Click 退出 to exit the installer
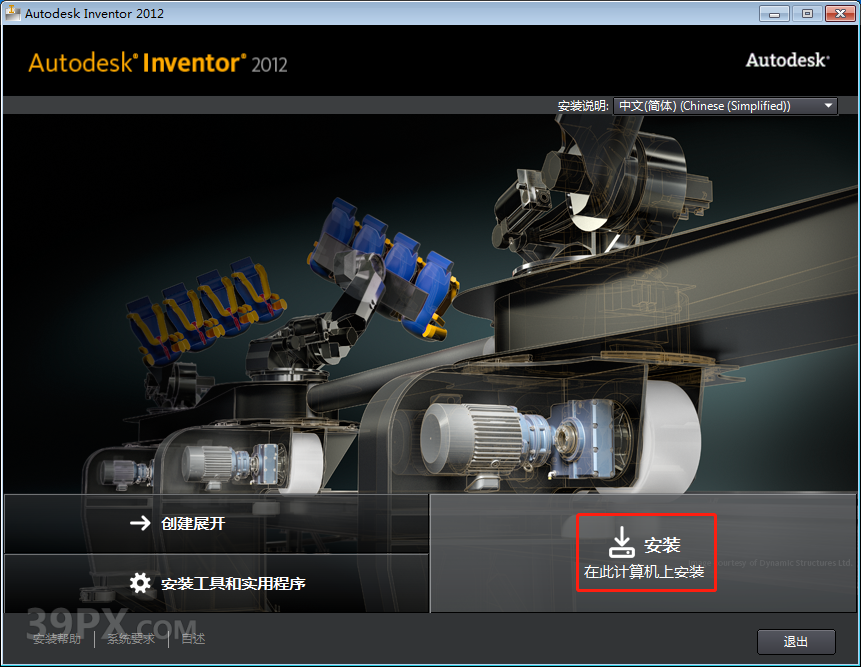The width and height of the screenshot is (861, 667). 796,641
